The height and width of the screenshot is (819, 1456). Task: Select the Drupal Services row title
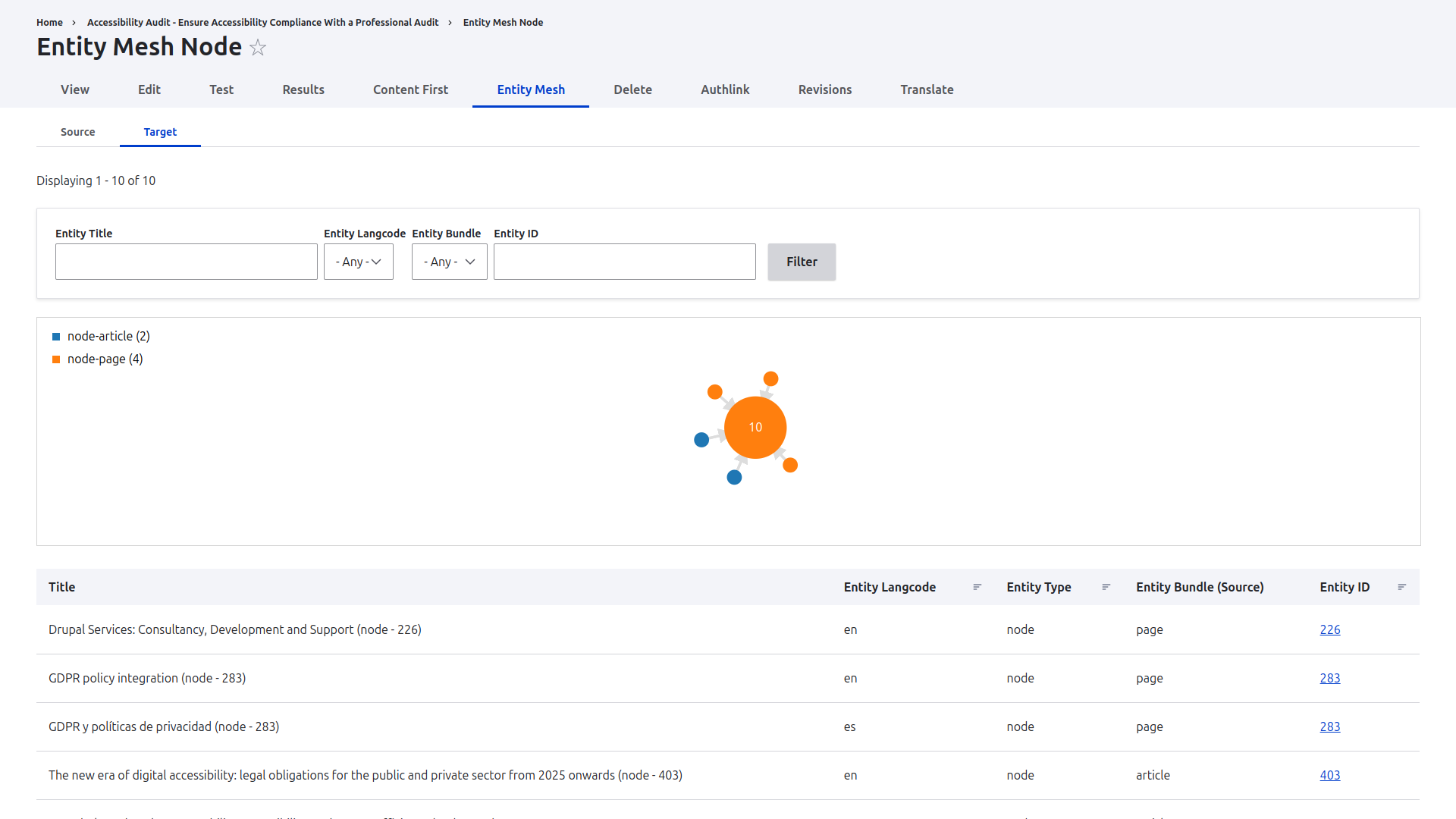235,629
